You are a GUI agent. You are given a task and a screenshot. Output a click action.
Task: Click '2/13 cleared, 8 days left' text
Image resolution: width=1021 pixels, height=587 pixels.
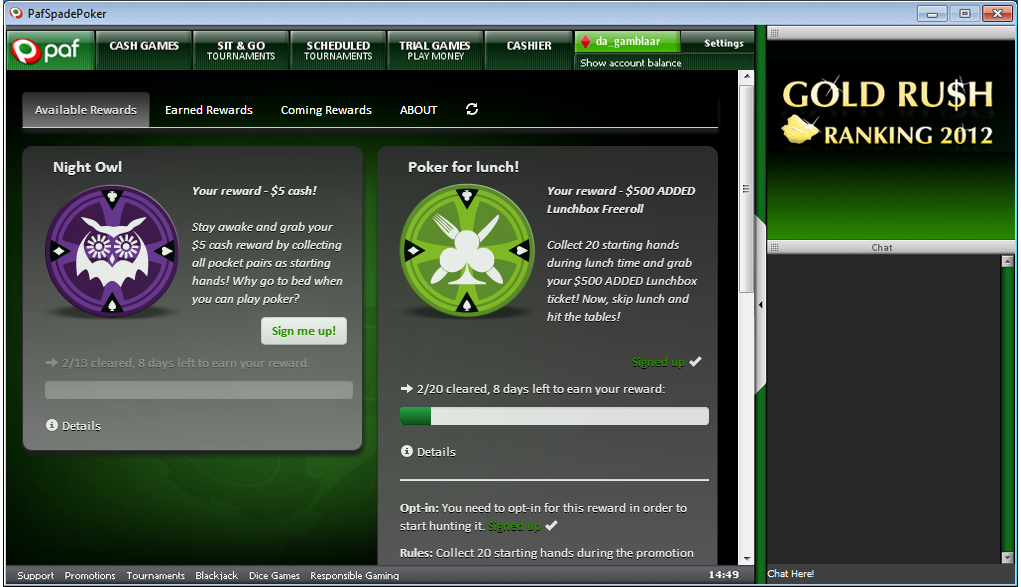tap(186, 363)
